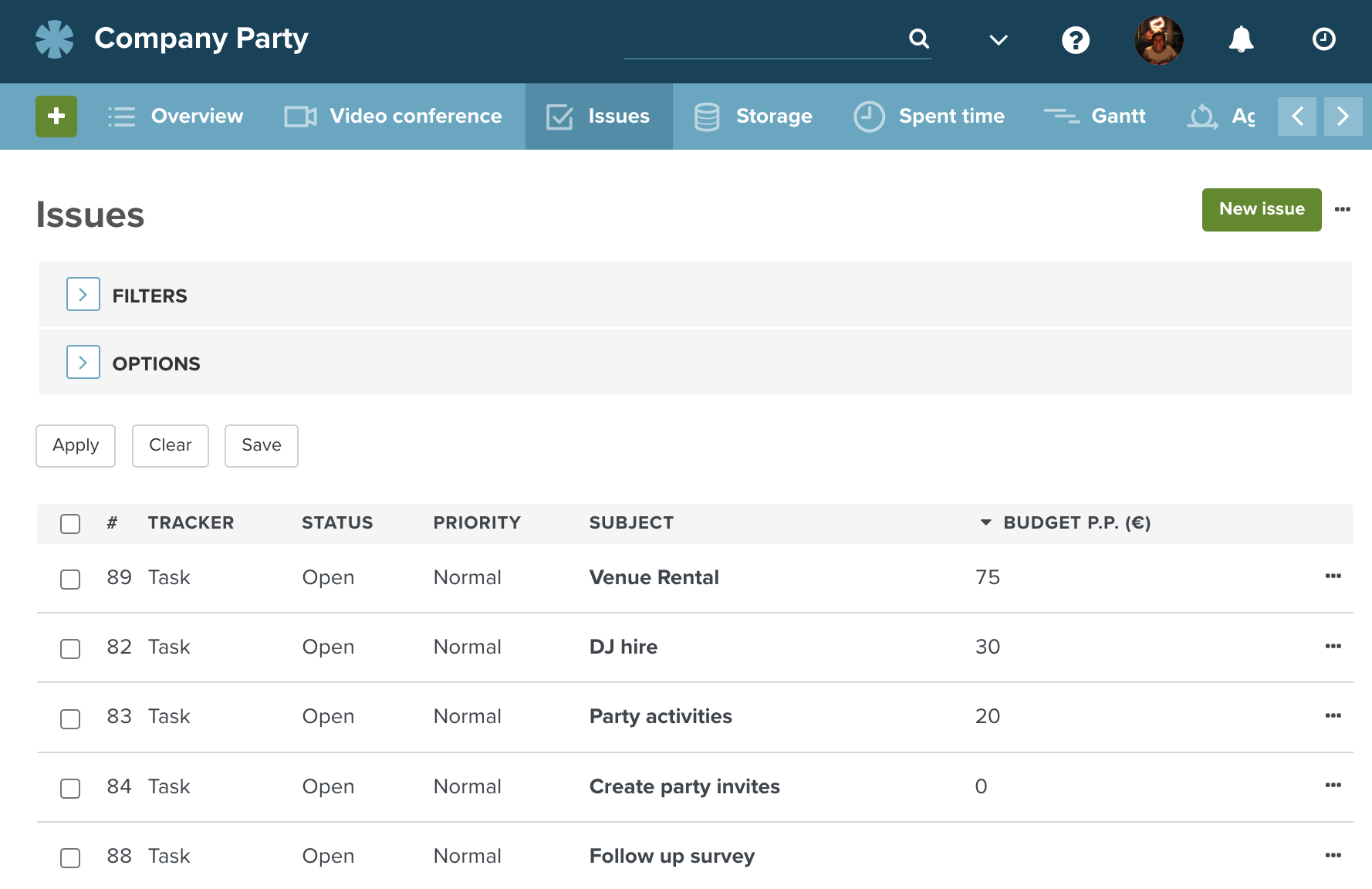Open actions menu for Venue Rental row
Image resolution: width=1372 pixels, height=889 pixels.
(x=1333, y=576)
